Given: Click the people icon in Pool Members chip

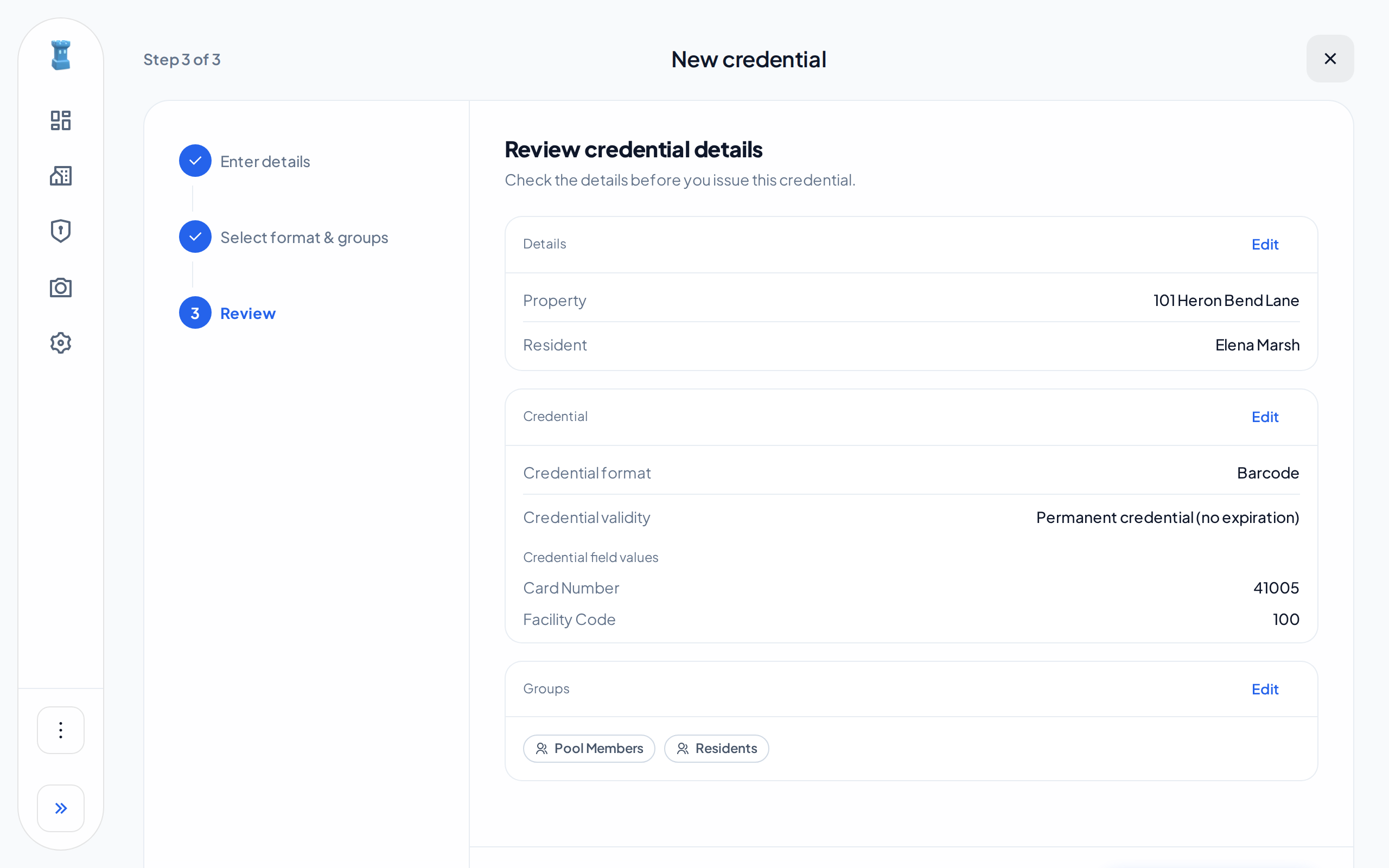Looking at the screenshot, I should pyautogui.click(x=541, y=749).
